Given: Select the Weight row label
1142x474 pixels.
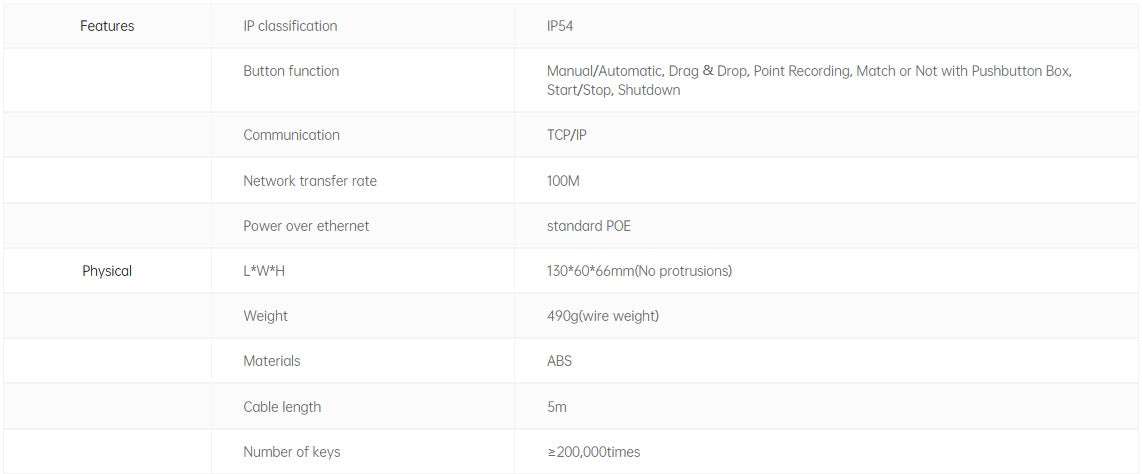Looking at the screenshot, I should (265, 316).
